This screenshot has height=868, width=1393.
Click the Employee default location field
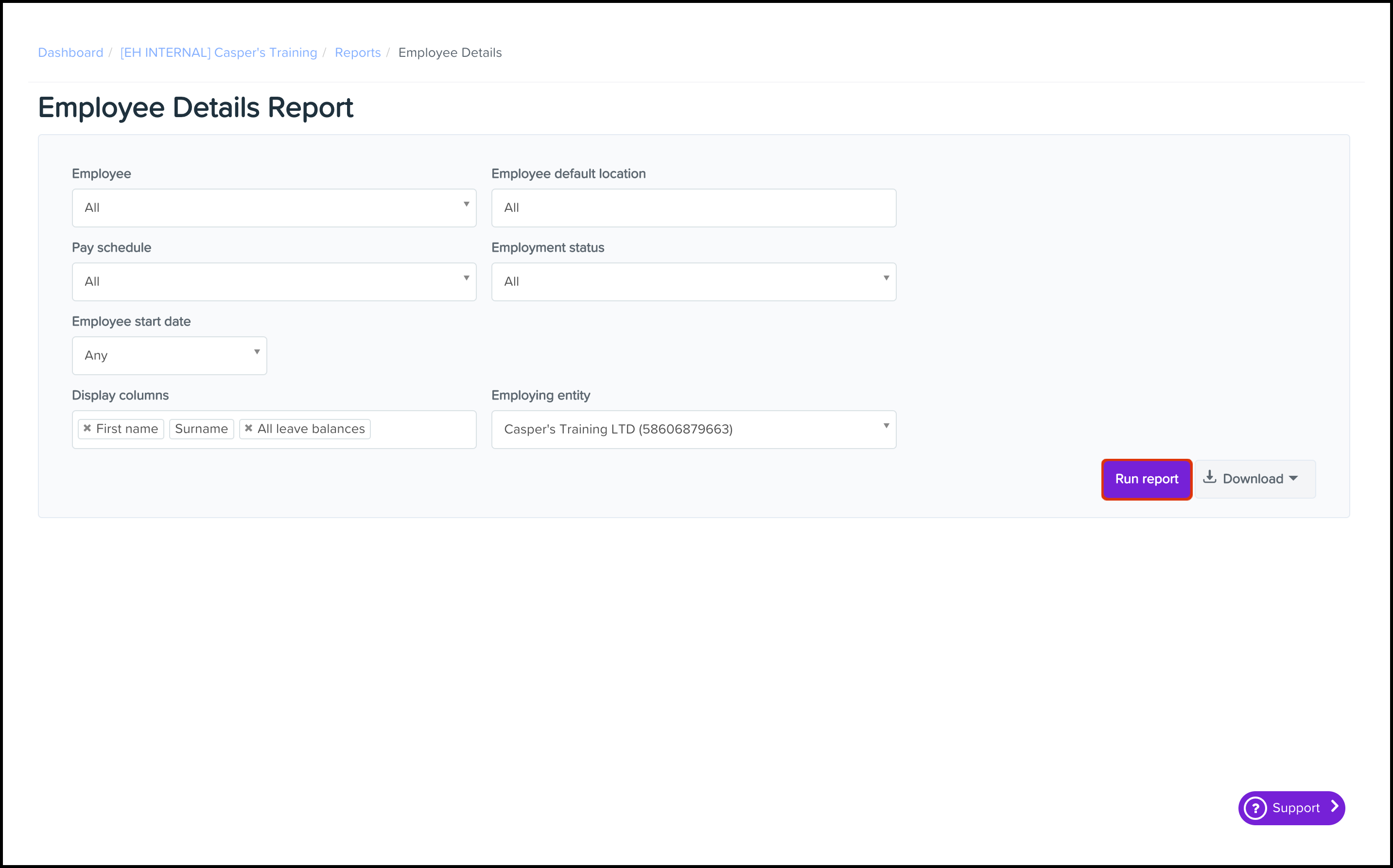(694, 208)
